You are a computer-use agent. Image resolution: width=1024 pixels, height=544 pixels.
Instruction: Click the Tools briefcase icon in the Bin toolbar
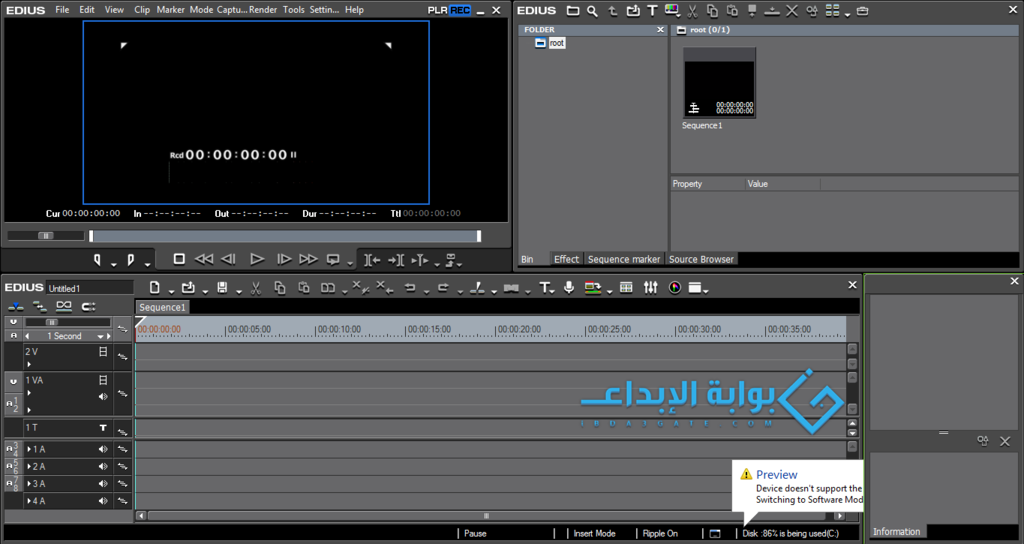click(x=863, y=10)
